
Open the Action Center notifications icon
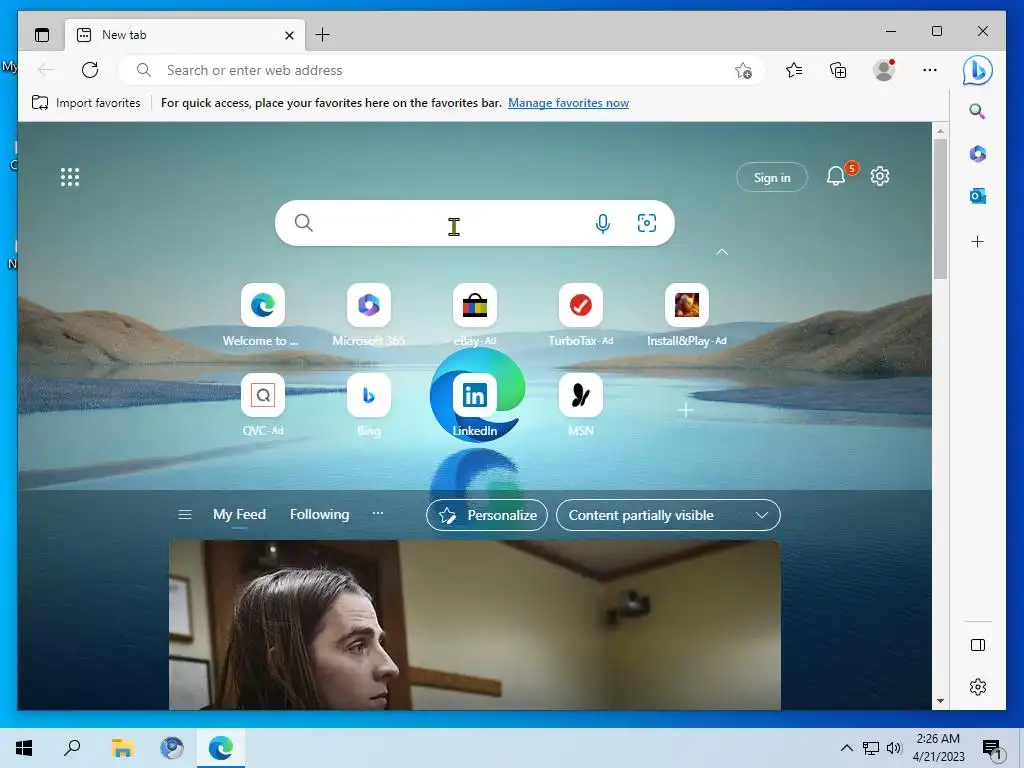[992, 749]
